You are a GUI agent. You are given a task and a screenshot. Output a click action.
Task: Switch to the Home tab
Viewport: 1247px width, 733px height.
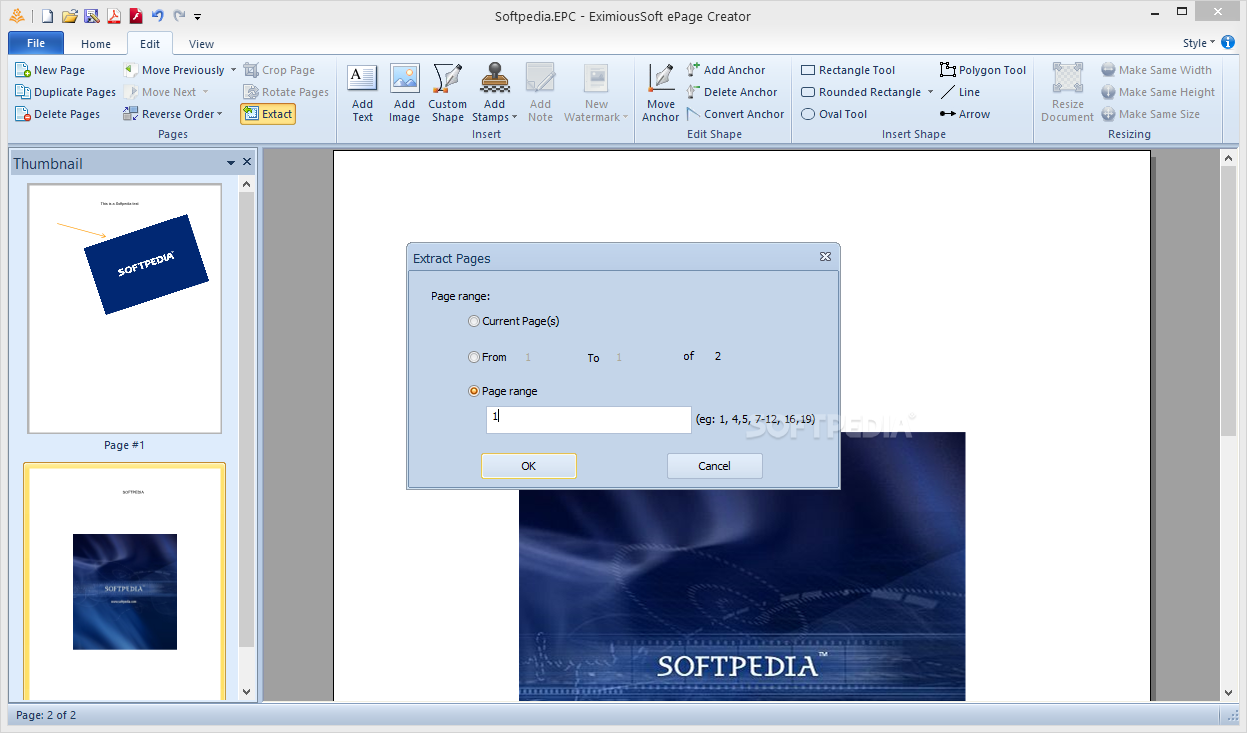[x=96, y=44]
